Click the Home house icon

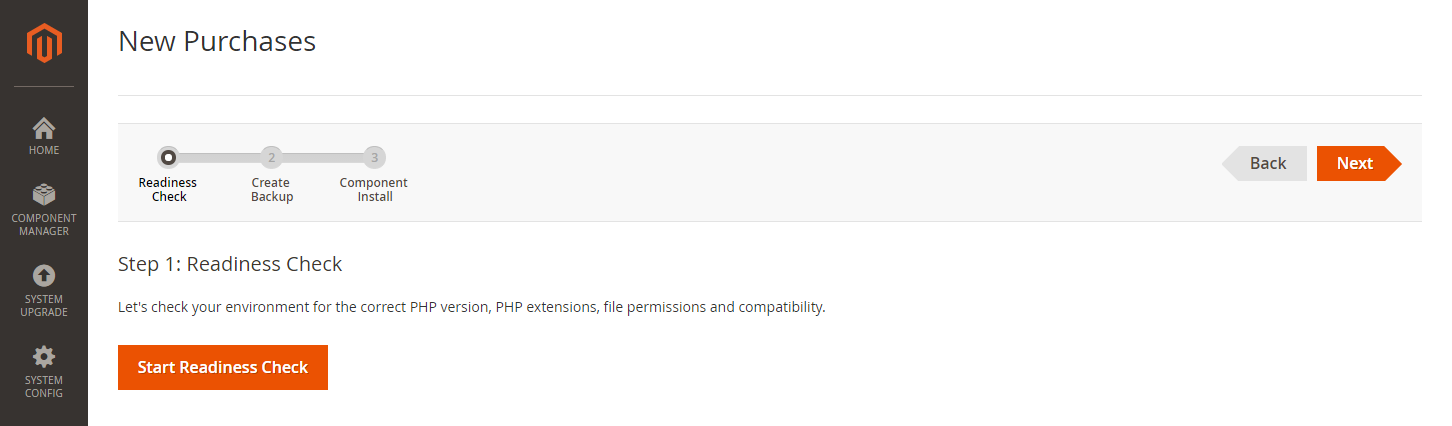pos(44,128)
